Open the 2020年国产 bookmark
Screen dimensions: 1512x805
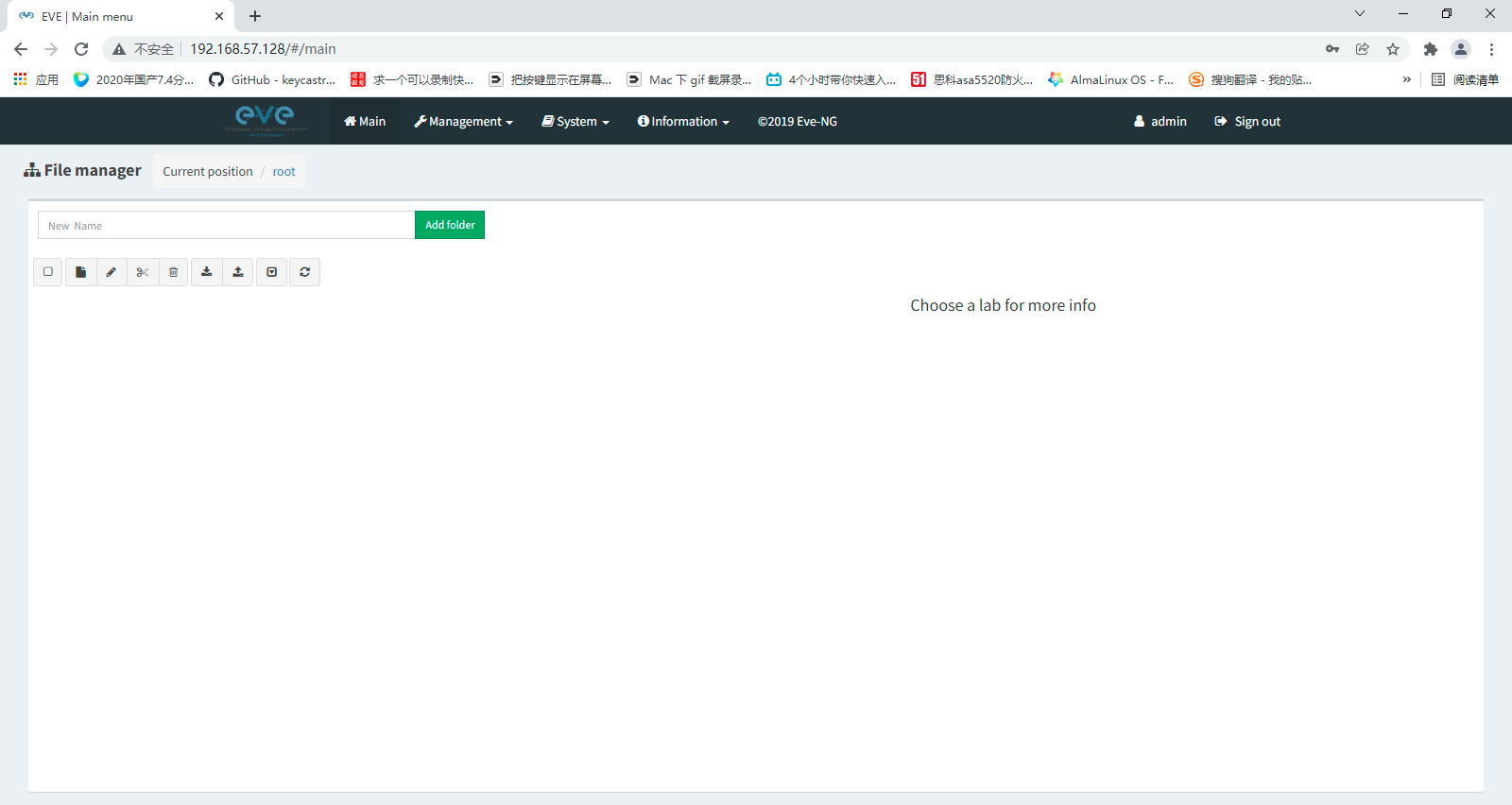tap(134, 79)
